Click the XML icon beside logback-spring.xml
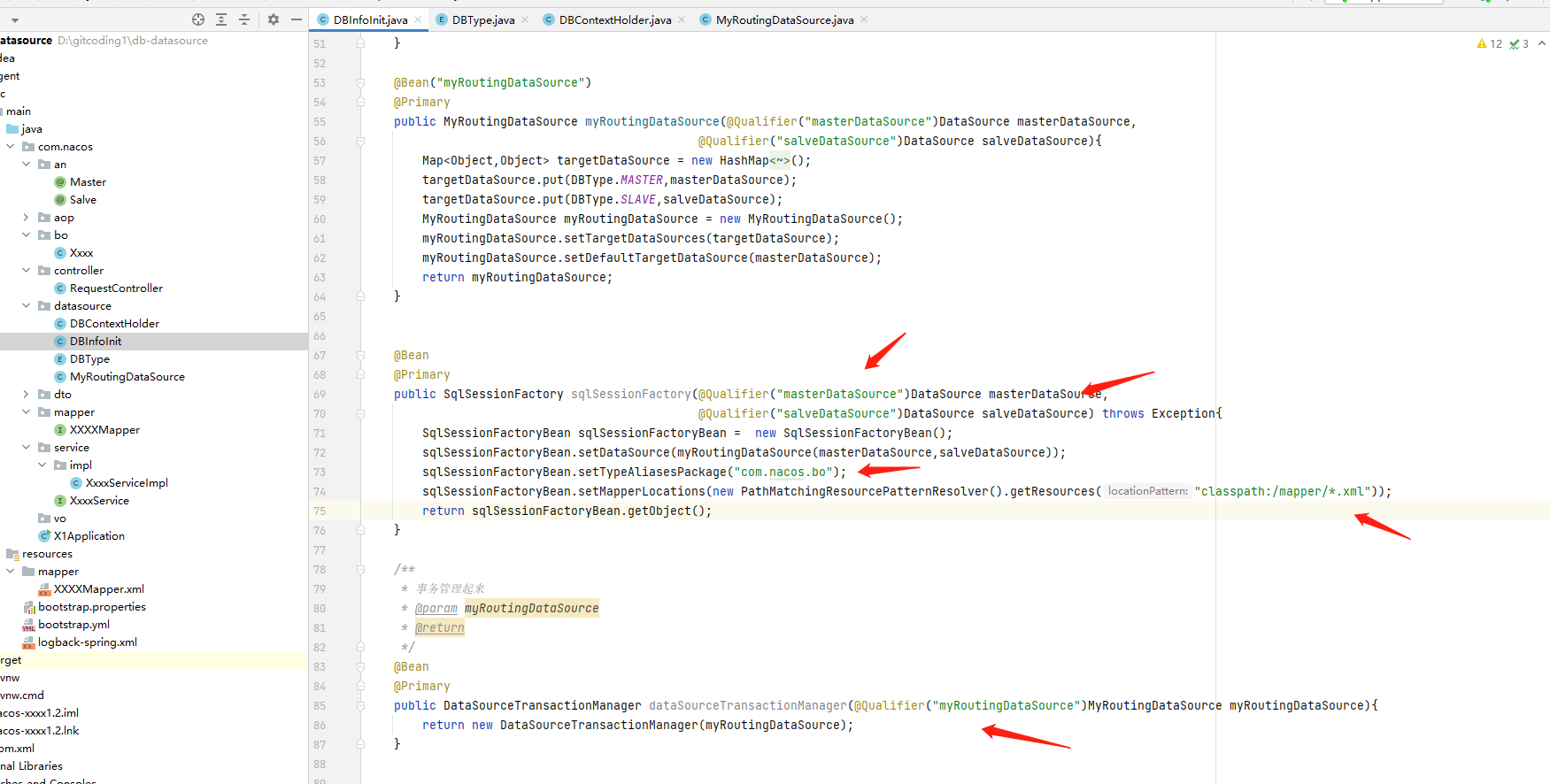Screen dimensions: 1550x784 click(x=28, y=642)
